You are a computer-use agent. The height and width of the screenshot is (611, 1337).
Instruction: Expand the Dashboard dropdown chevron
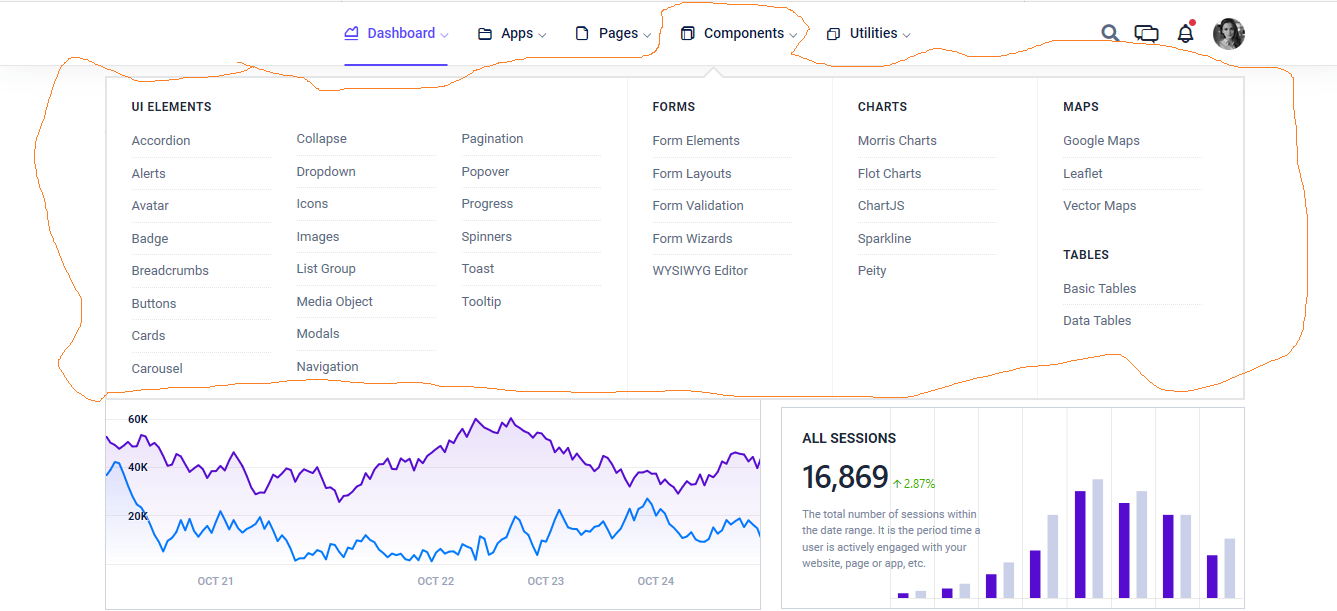[x=444, y=35]
